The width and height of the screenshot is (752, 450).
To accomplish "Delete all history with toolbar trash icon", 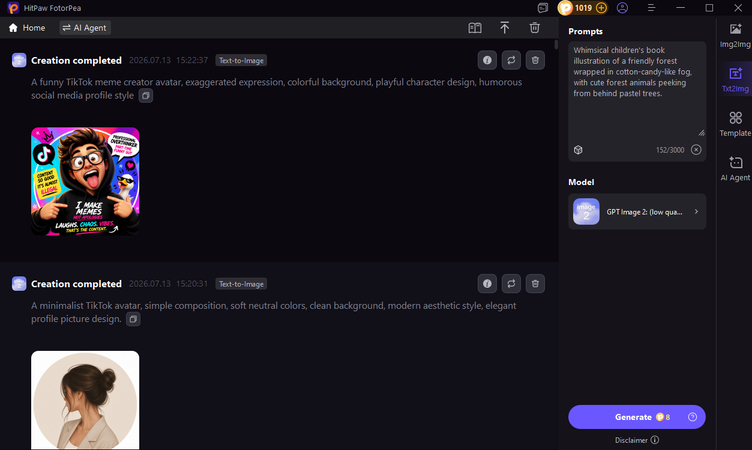I will (x=534, y=28).
